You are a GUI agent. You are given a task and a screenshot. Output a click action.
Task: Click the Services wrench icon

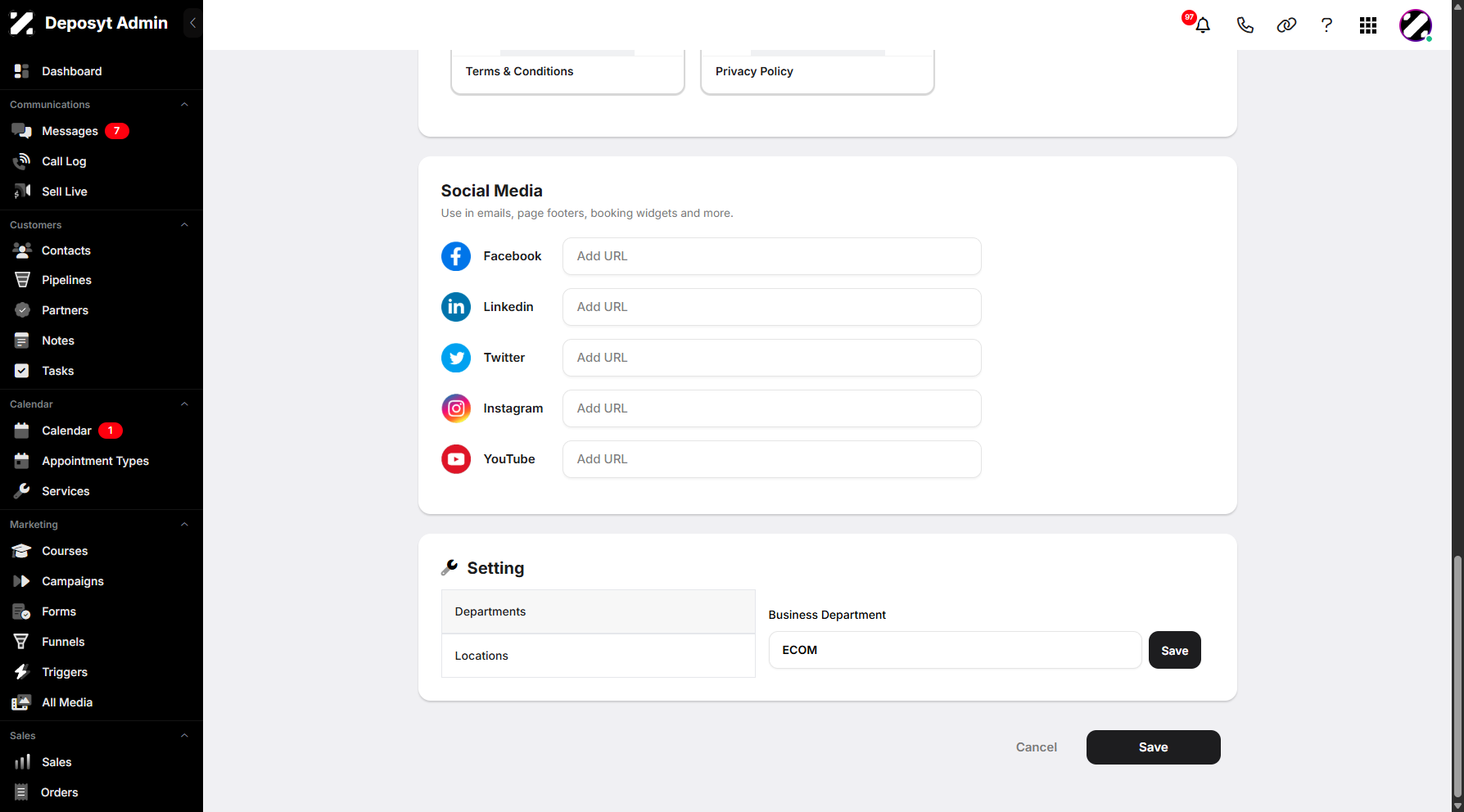tap(22, 491)
